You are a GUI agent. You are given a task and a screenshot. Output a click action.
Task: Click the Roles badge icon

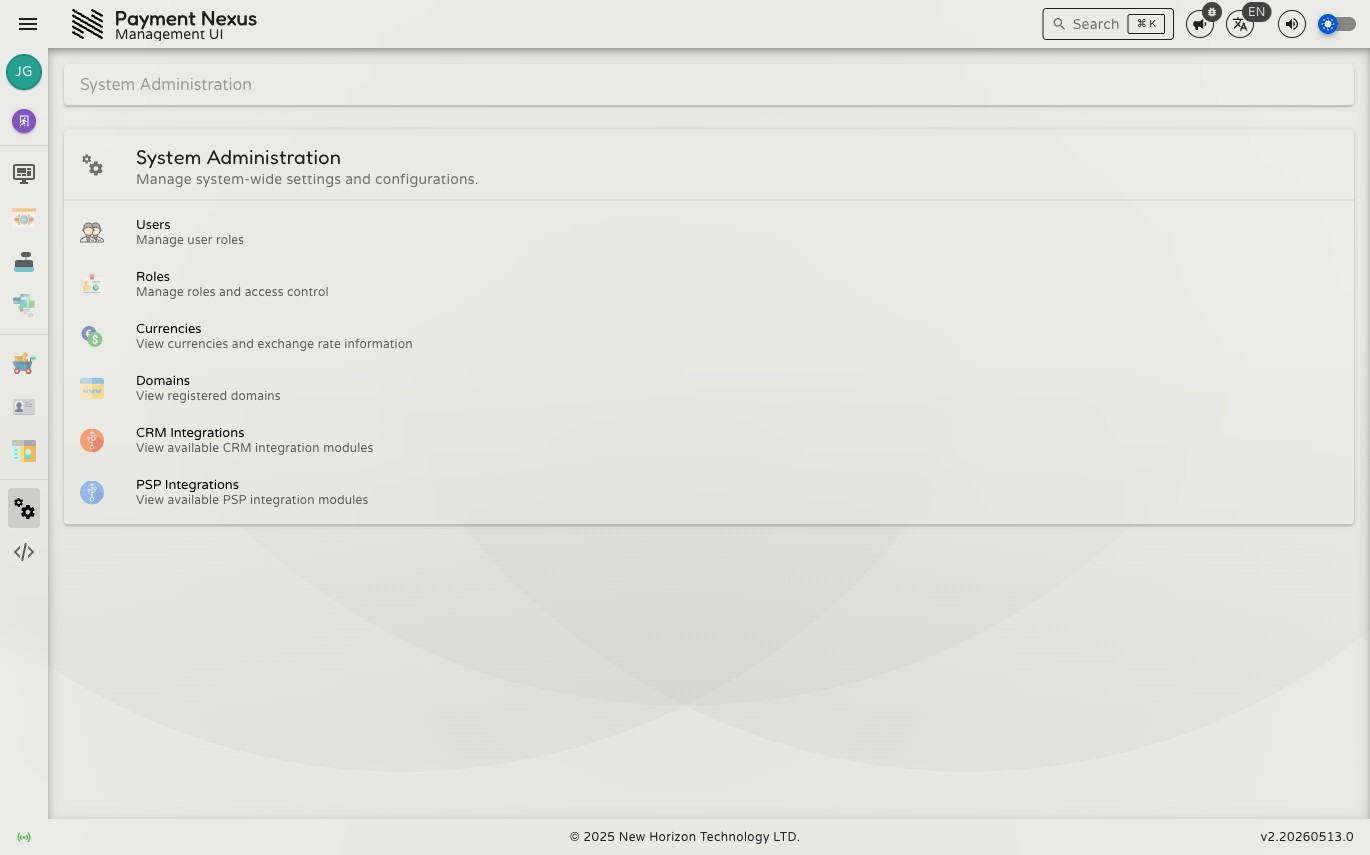click(x=92, y=284)
